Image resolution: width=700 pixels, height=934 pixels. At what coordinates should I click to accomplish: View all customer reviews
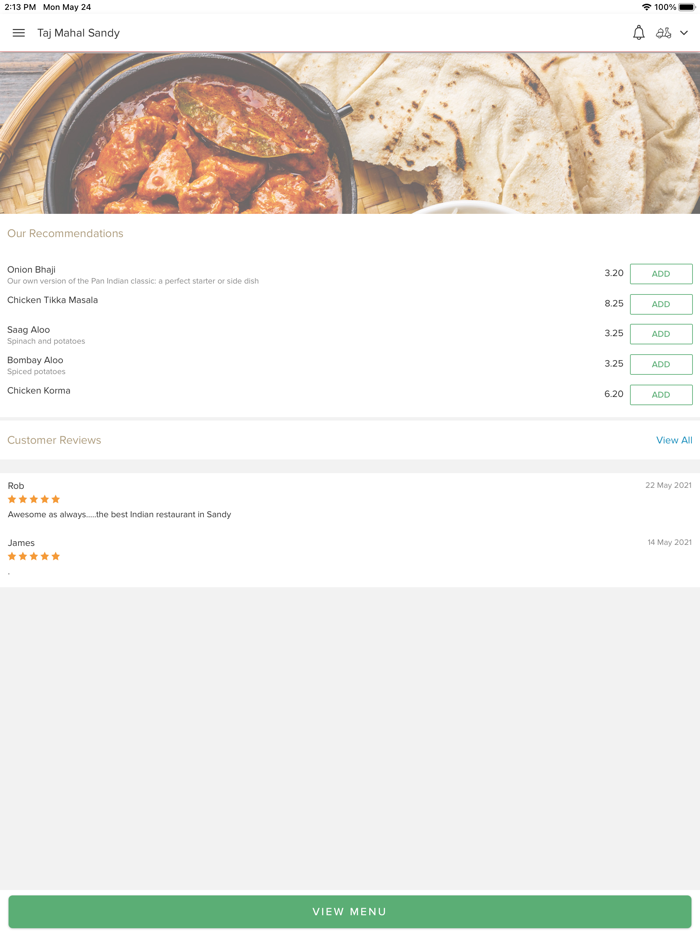click(674, 440)
